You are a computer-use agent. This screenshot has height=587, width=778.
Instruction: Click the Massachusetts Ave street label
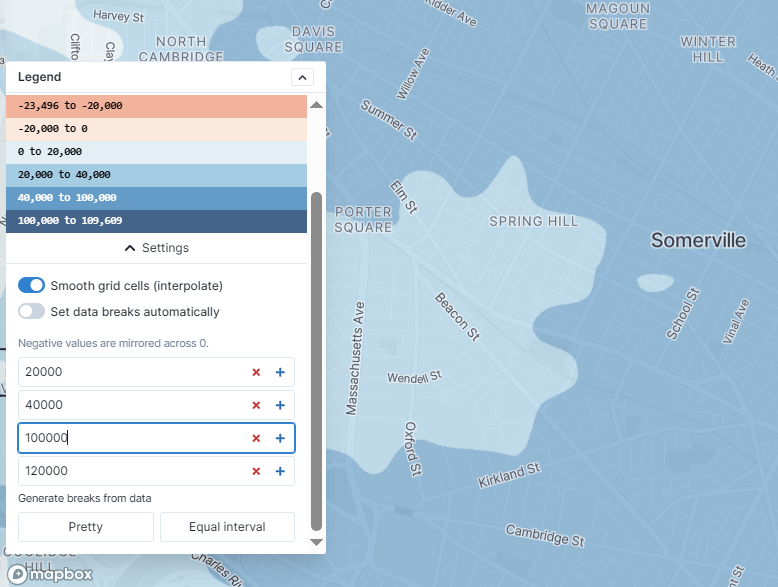click(355, 358)
